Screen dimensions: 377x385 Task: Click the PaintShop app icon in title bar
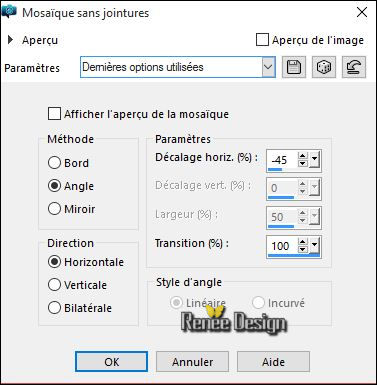(9, 12)
